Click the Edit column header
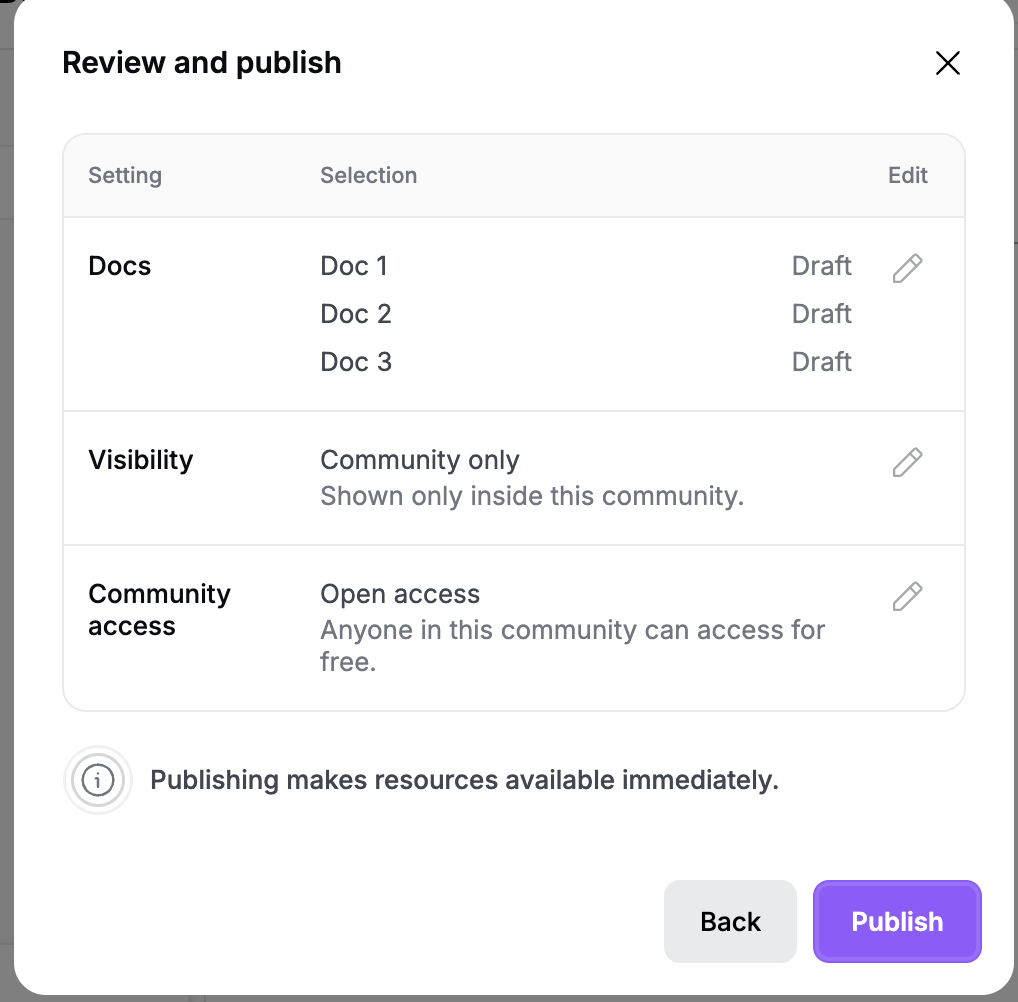The width and height of the screenshot is (1018, 1002). [x=908, y=175]
